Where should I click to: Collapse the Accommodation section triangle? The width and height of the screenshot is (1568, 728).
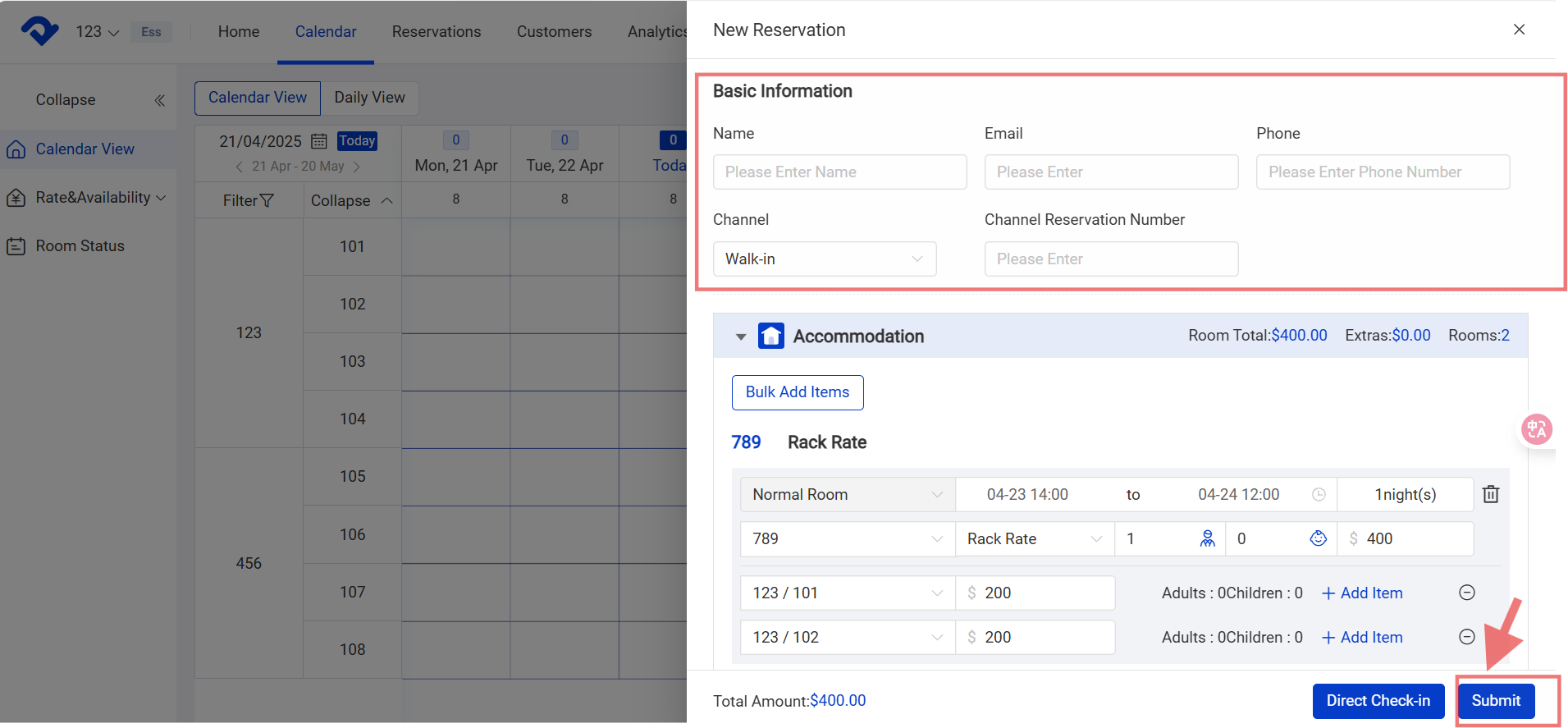coord(741,337)
